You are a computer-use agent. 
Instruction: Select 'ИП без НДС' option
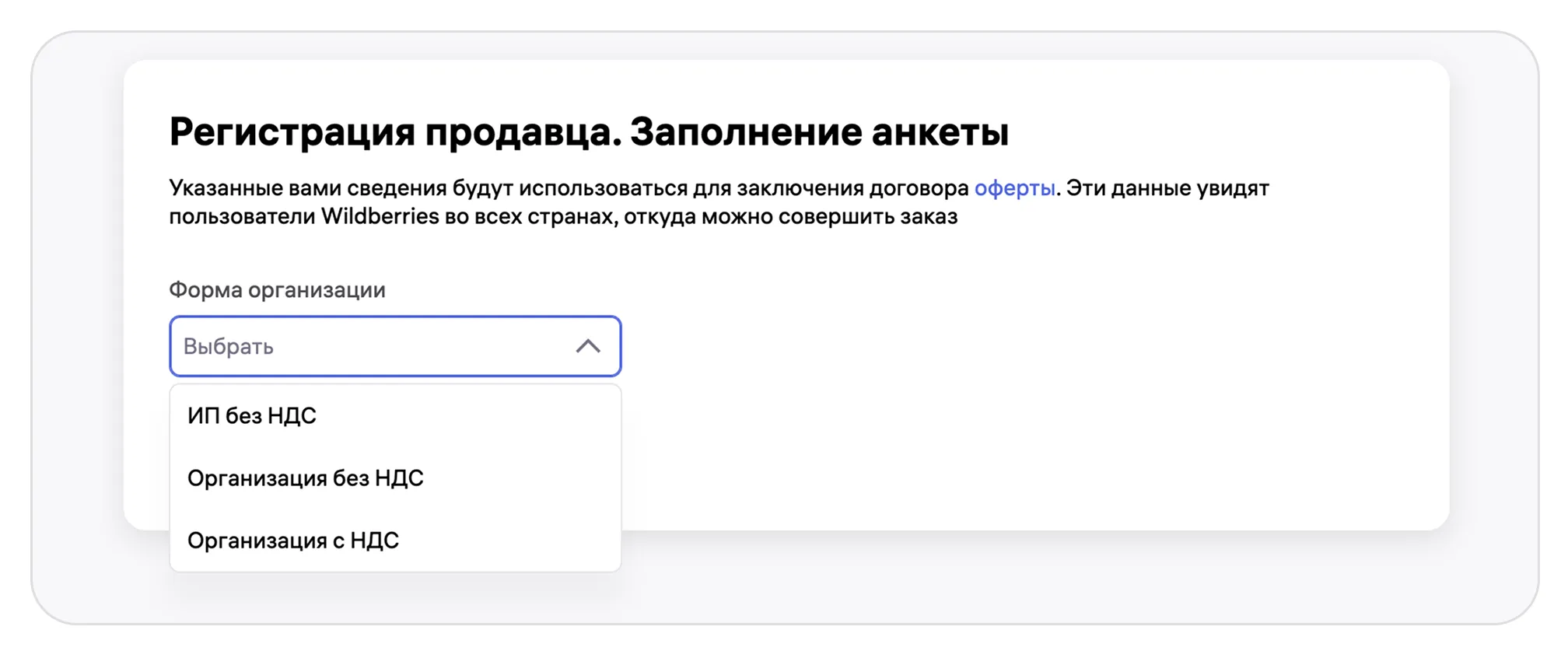(x=252, y=416)
